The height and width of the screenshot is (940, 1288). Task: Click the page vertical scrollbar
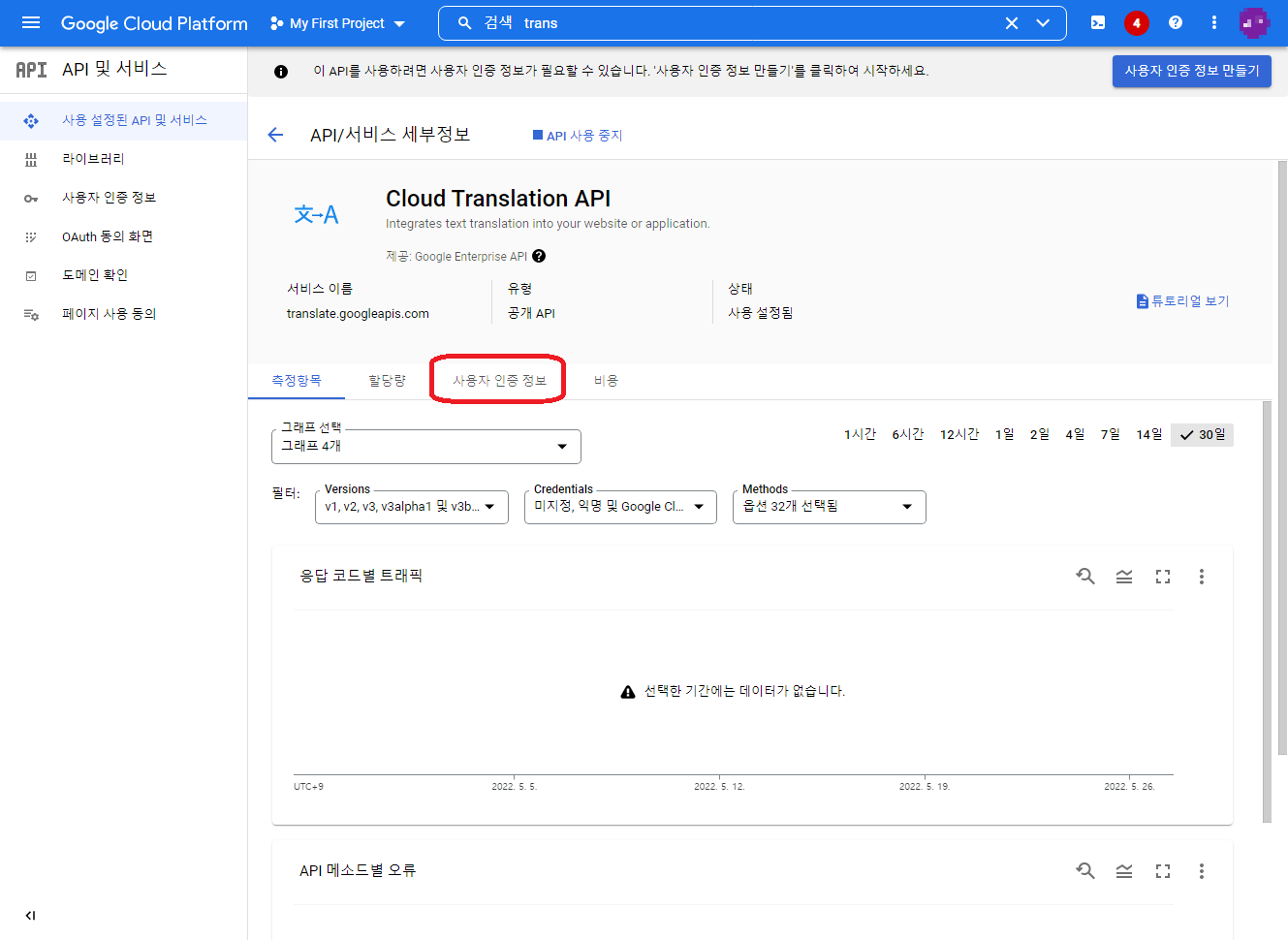pos(1282,457)
